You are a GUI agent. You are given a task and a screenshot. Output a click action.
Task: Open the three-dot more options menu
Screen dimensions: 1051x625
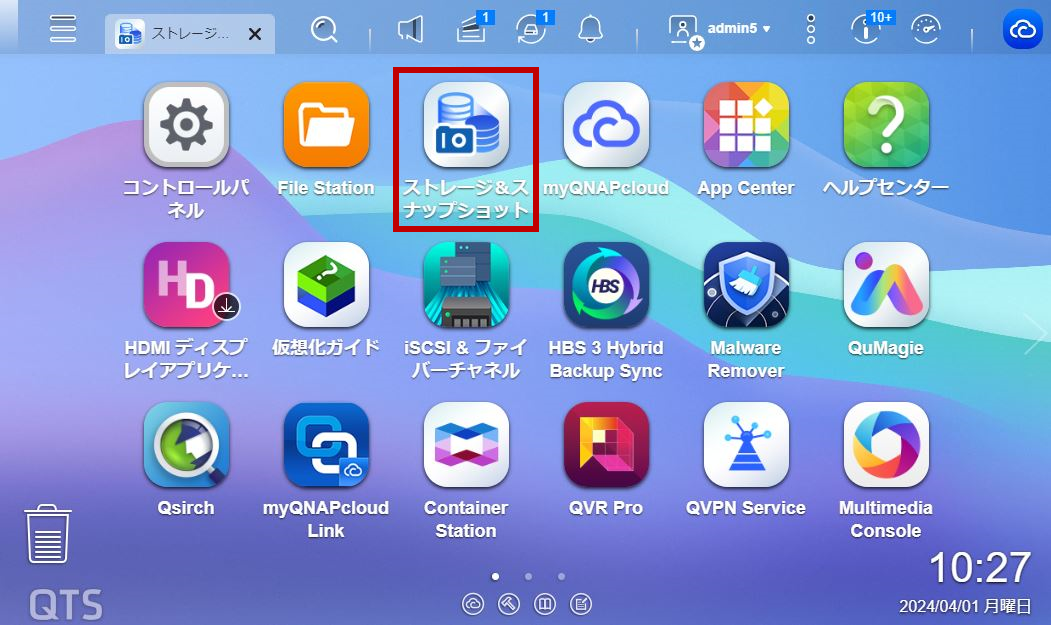tap(811, 29)
